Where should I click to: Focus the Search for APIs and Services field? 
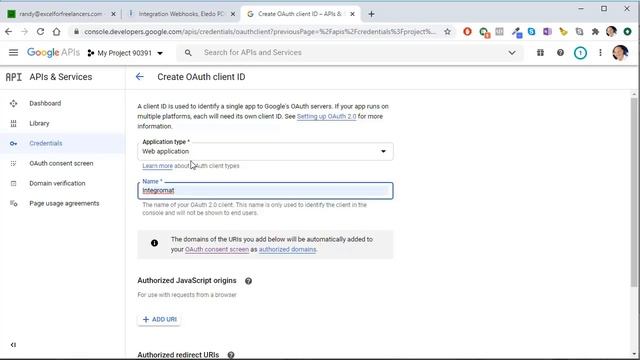pyautogui.click(x=351, y=53)
